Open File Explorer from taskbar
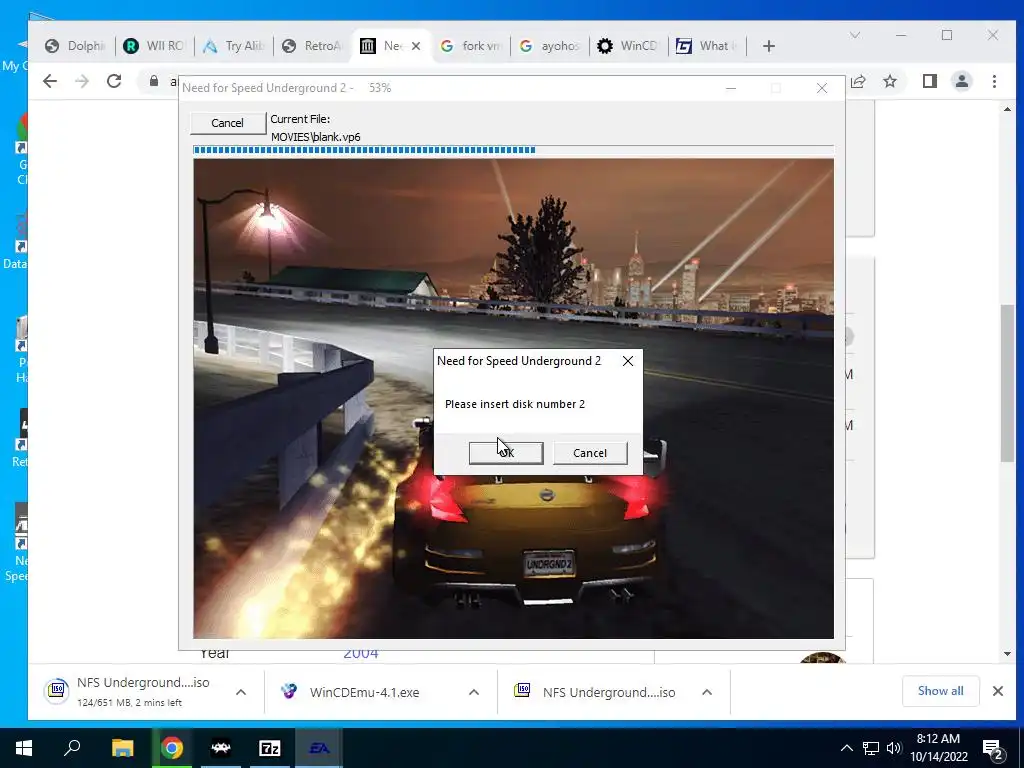 coord(122,748)
